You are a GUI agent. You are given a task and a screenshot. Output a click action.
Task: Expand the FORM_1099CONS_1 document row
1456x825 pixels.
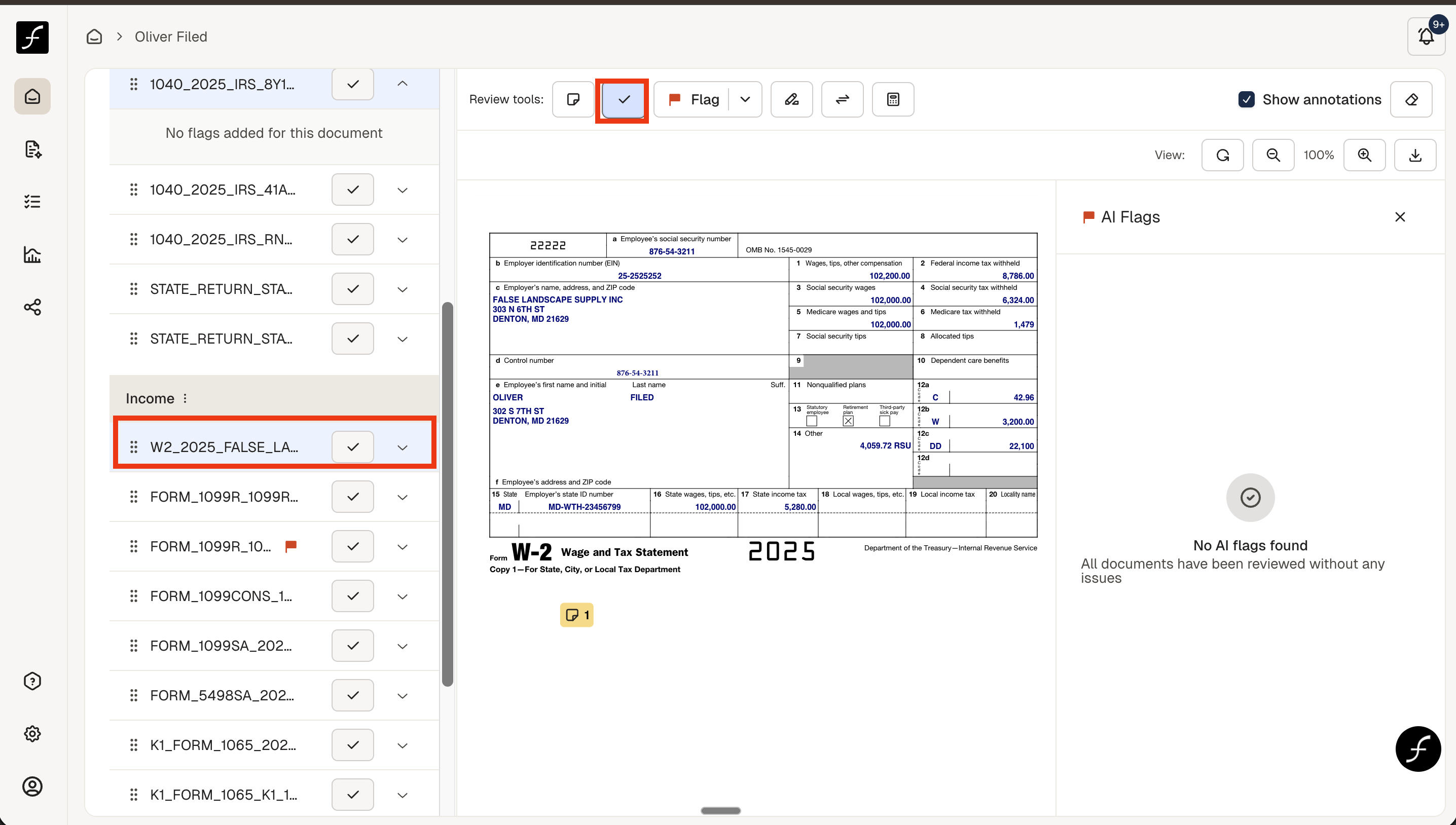pos(403,596)
